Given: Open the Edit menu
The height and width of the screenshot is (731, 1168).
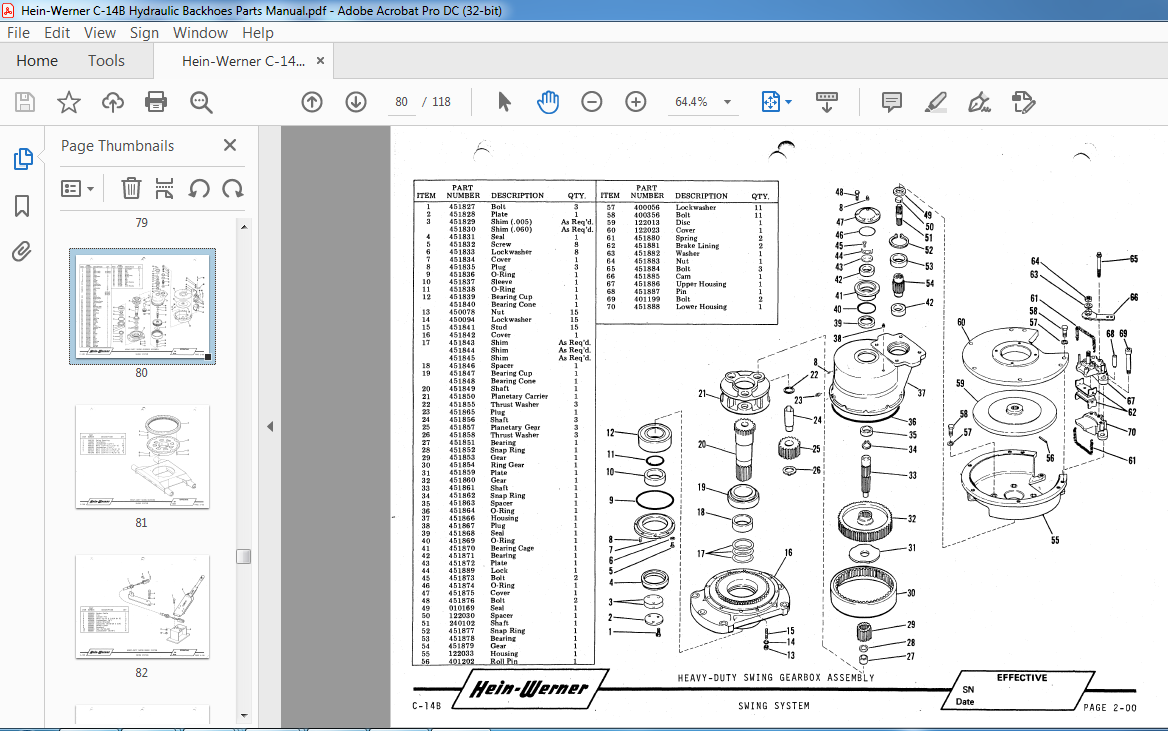Looking at the screenshot, I should [57, 33].
